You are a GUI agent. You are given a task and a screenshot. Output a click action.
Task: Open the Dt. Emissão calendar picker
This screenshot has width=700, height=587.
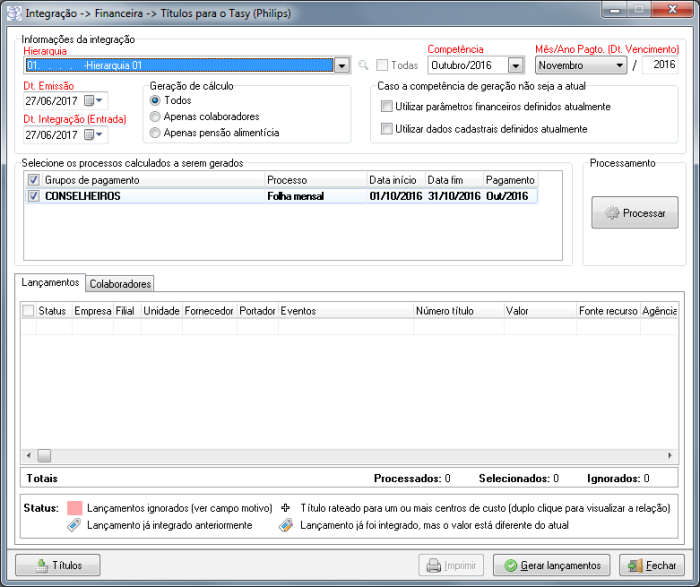(x=94, y=101)
